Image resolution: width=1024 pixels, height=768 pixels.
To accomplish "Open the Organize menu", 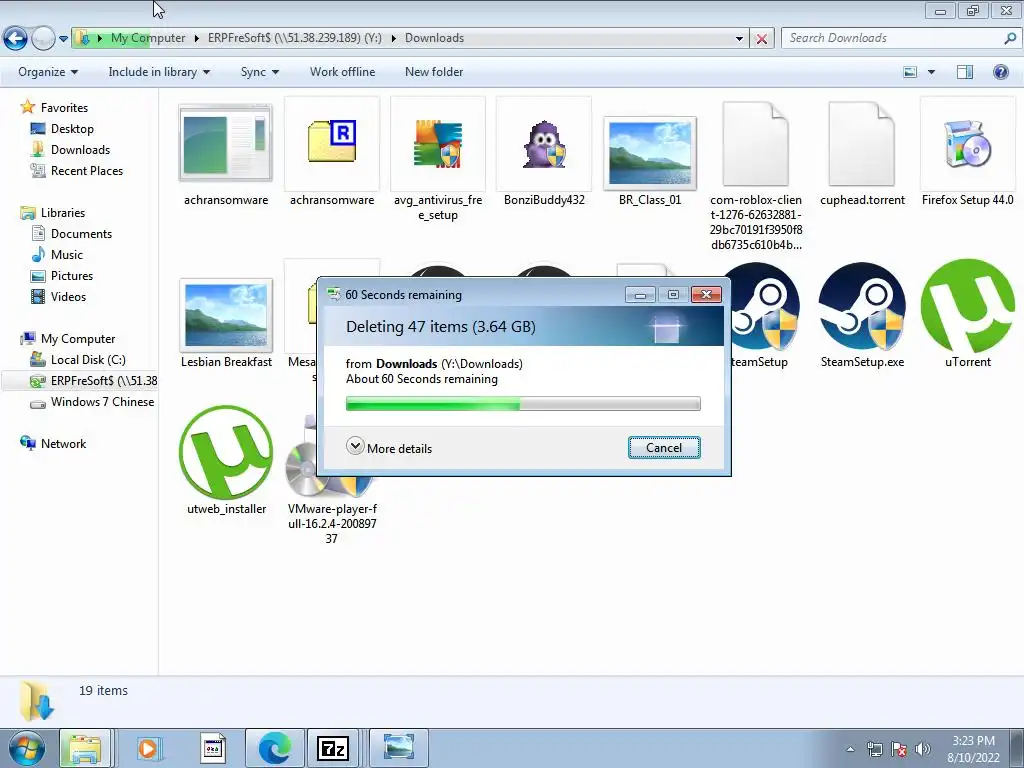I will click(x=48, y=72).
